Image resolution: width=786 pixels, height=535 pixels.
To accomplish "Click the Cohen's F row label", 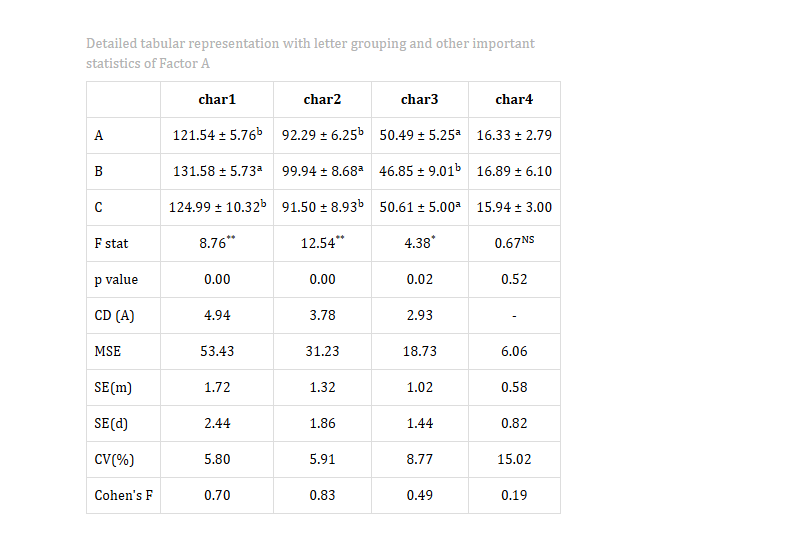I will (124, 495).
